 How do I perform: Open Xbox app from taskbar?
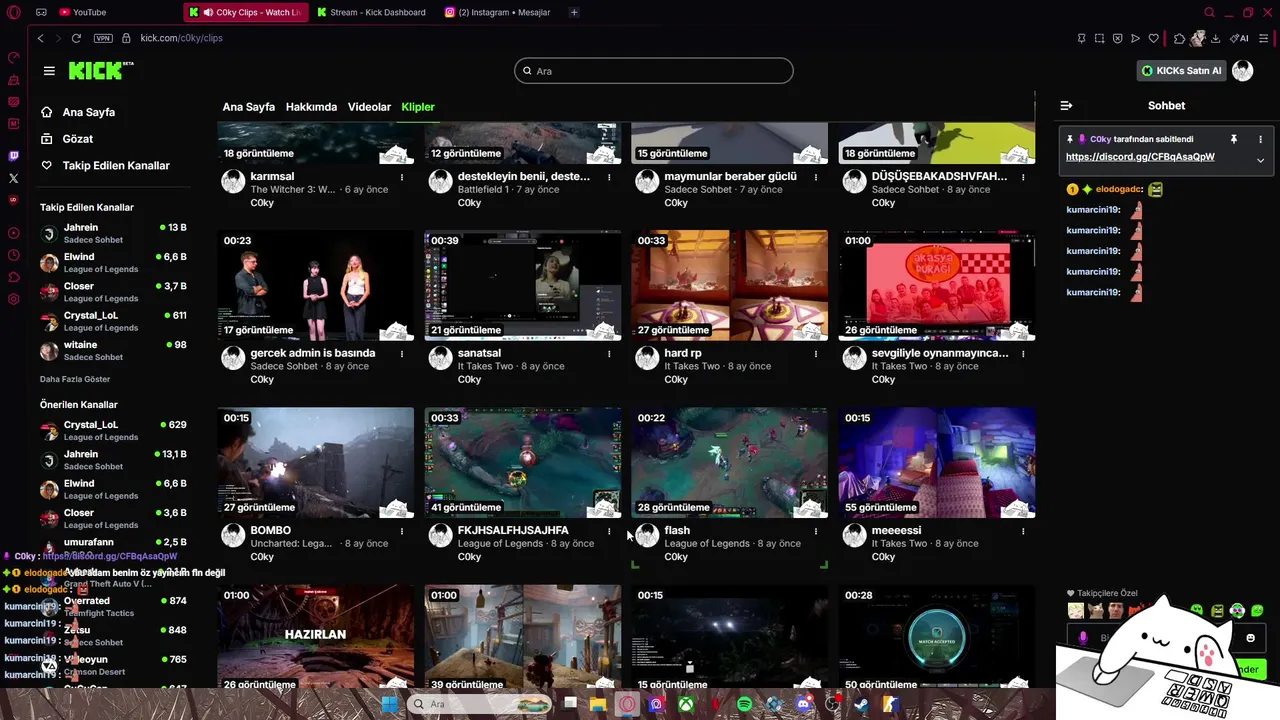686,704
